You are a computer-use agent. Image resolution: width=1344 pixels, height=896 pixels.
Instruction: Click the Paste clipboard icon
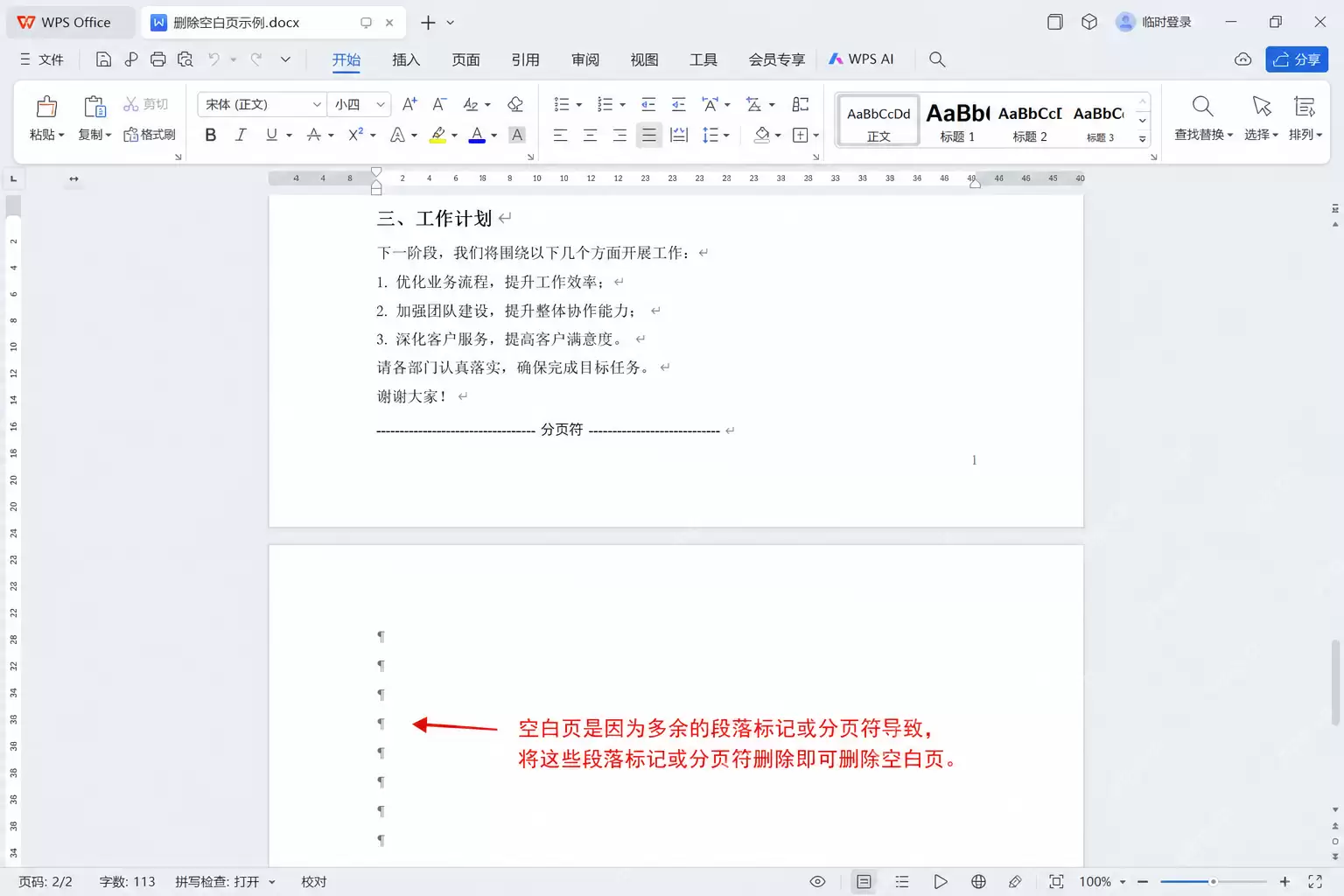point(46,107)
